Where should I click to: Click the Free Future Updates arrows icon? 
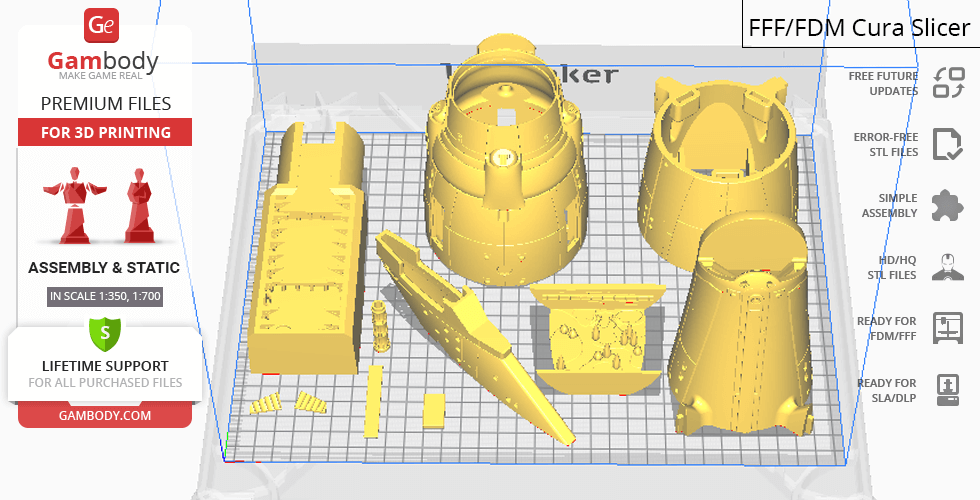pyautogui.click(x=946, y=83)
